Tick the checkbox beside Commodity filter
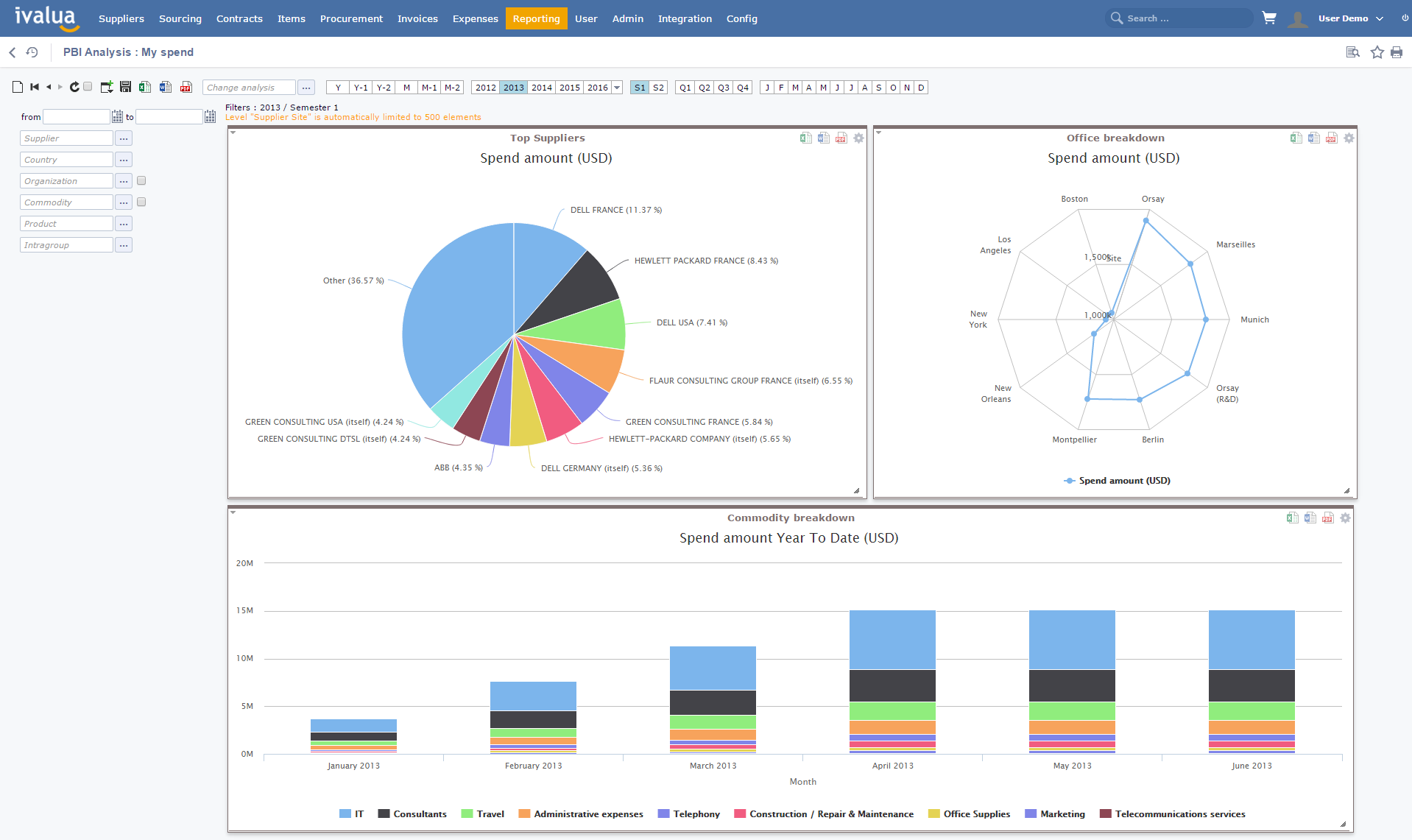The image size is (1412, 840). (x=141, y=202)
